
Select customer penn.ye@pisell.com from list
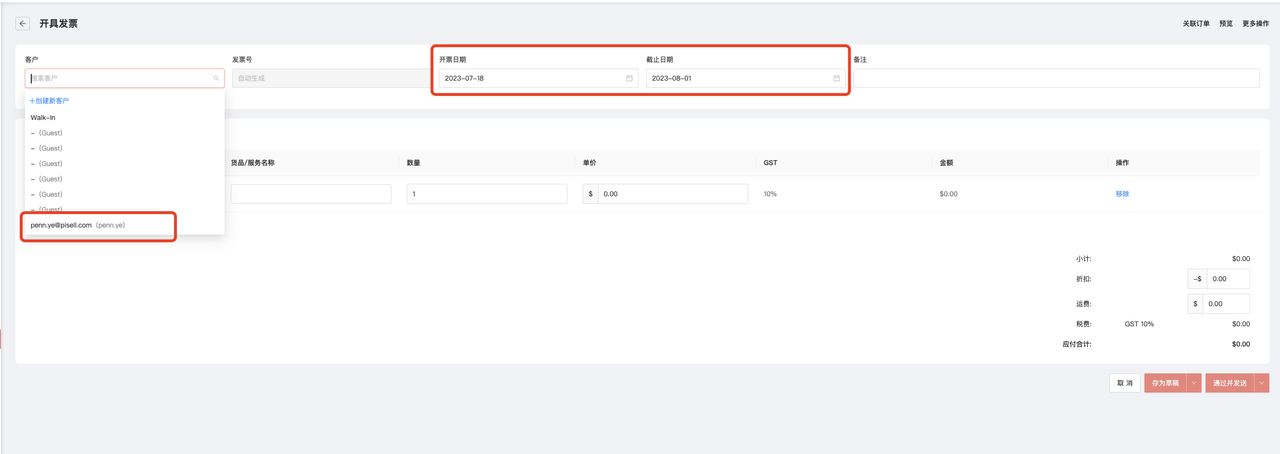125,225
